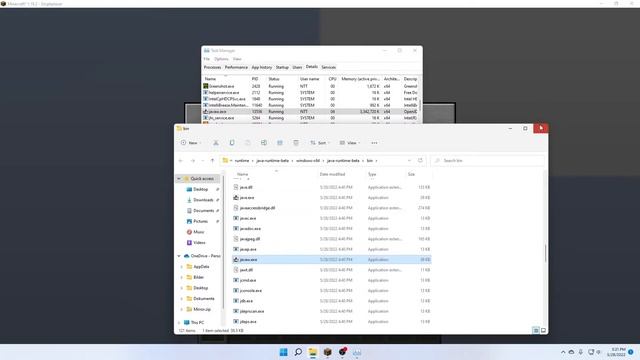Image resolution: width=640 pixels, height=360 pixels.
Task: Switch to large thumbnails view icon in status bar
Action: point(543,330)
